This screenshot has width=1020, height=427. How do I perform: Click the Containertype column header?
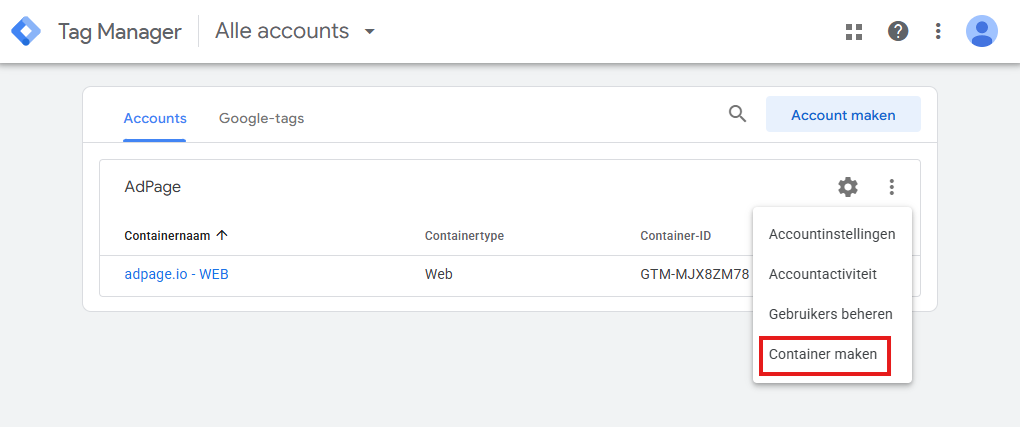pyautogui.click(x=464, y=236)
